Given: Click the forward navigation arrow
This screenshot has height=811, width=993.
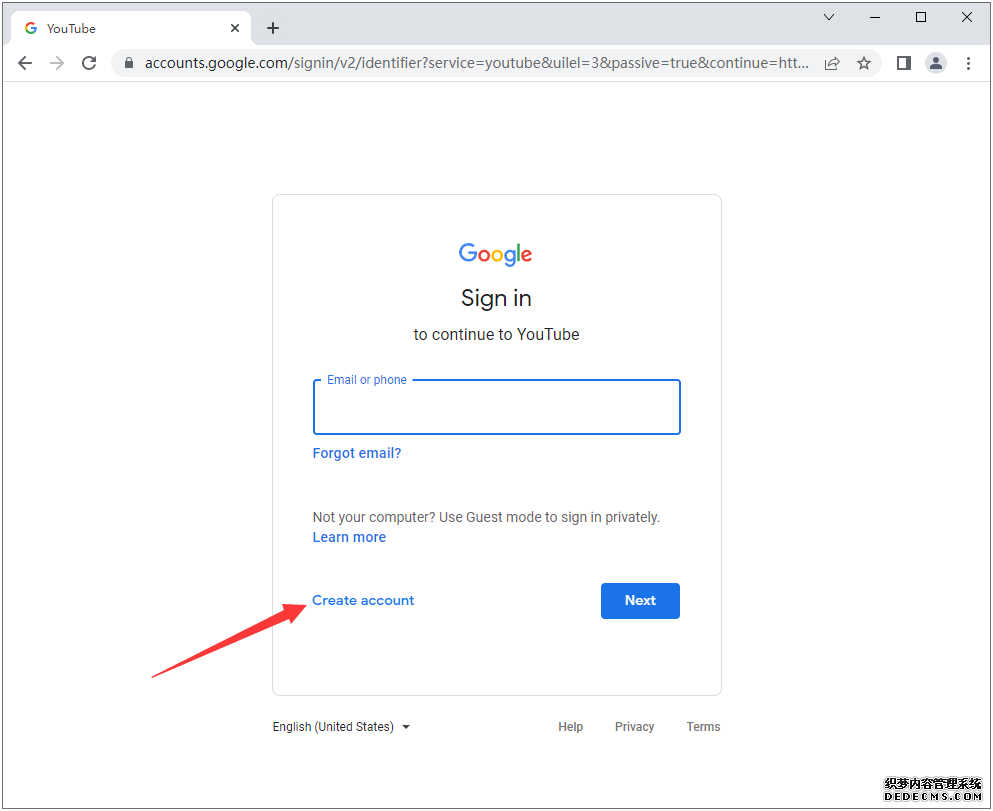Looking at the screenshot, I should click(x=57, y=63).
